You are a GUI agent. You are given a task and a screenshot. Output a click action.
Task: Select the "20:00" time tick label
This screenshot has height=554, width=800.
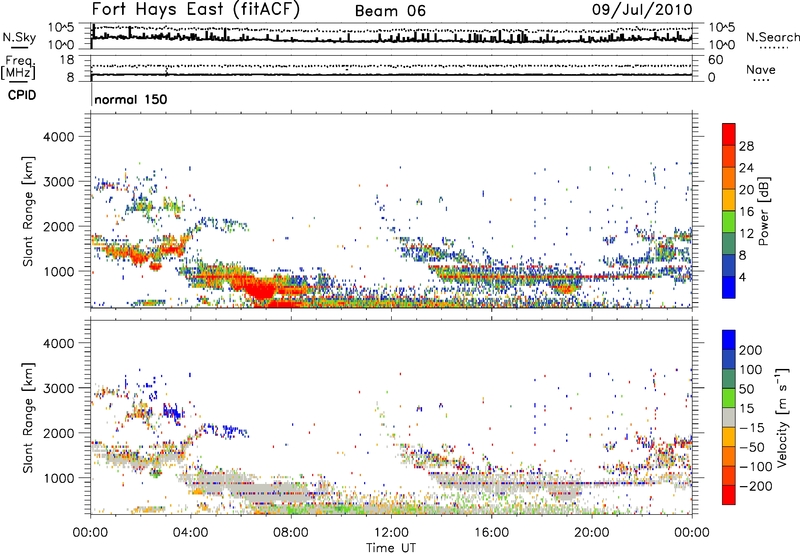point(591,533)
